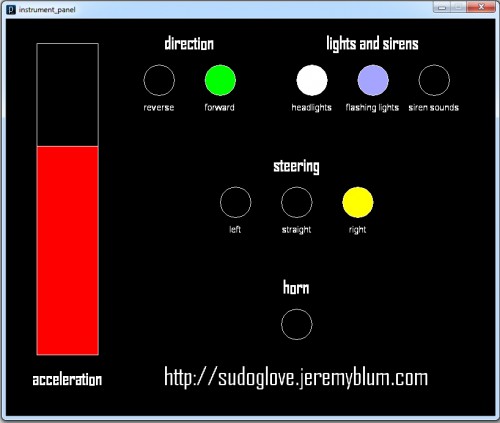
Task: Click the instrument_panel window title
Action: coord(47,10)
